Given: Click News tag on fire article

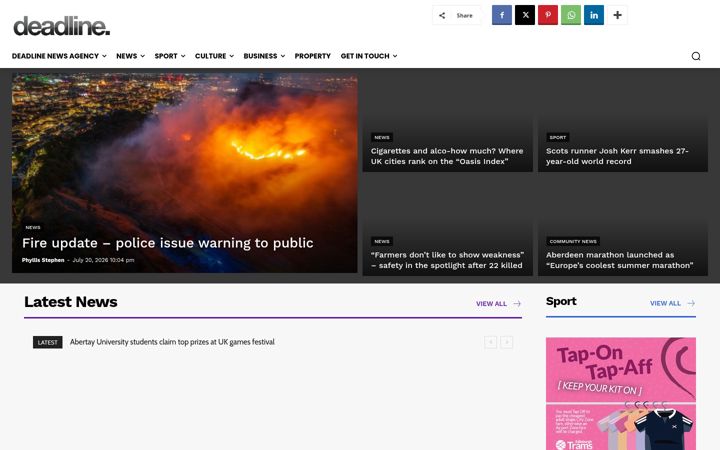Looking at the screenshot, I should 33,227.
